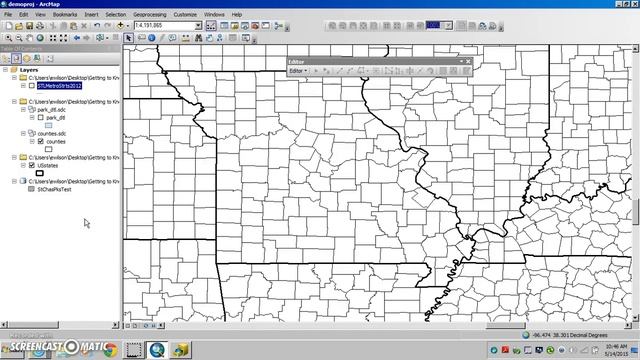Screen dimensions: 640x360
Task: List By Selection in table of contents
Action: coord(37,59)
